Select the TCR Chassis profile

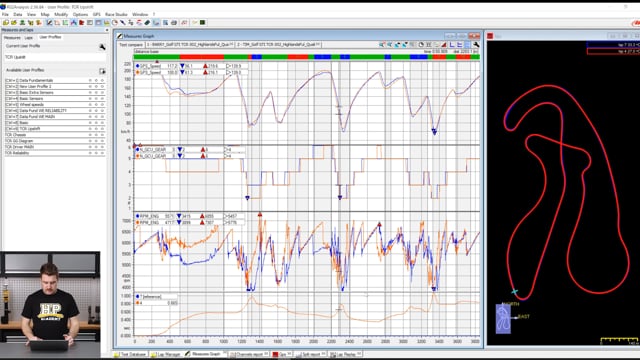pyautogui.click(x=54, y=135)
